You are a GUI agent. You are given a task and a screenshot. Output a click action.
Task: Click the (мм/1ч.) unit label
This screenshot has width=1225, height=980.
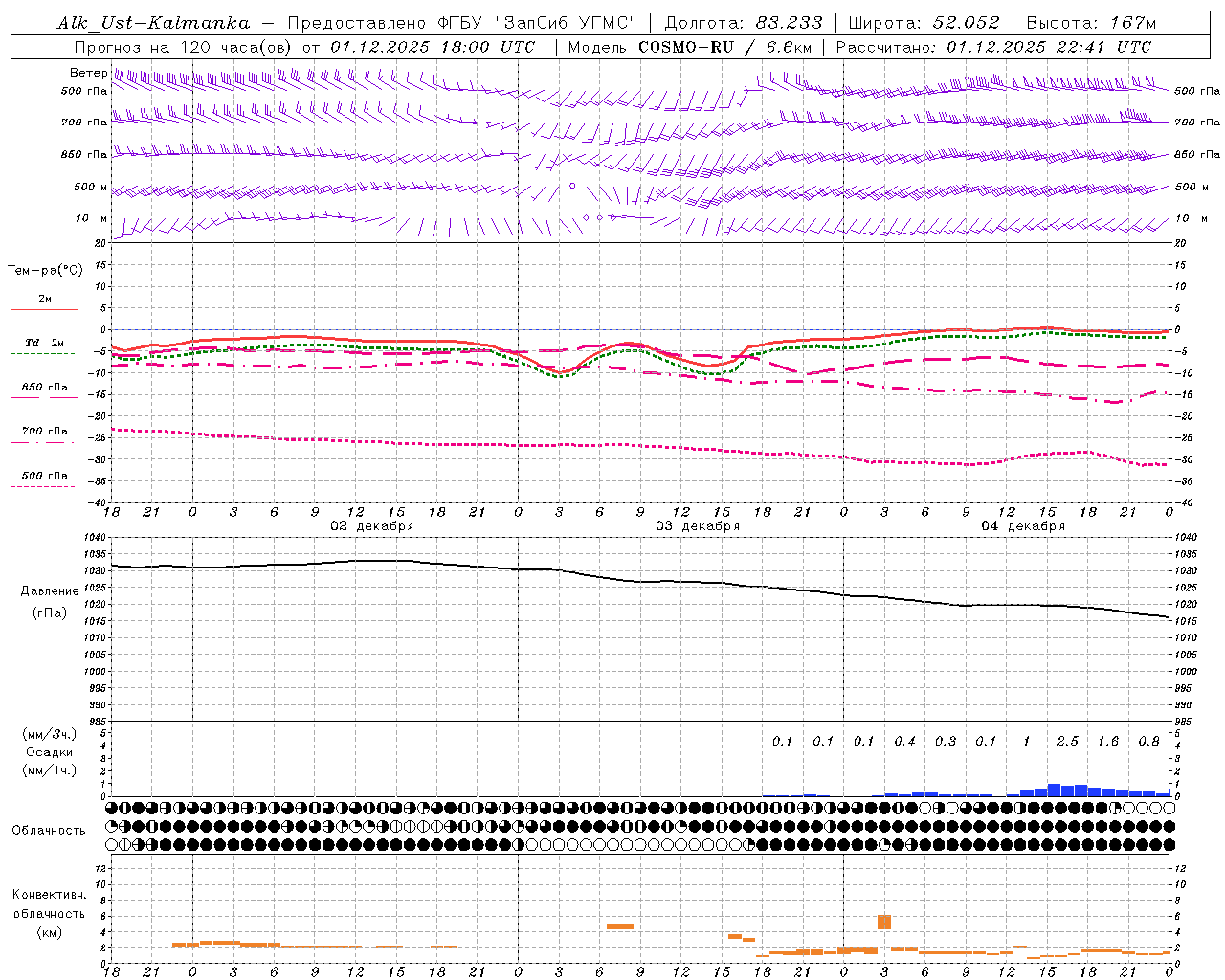49,770
